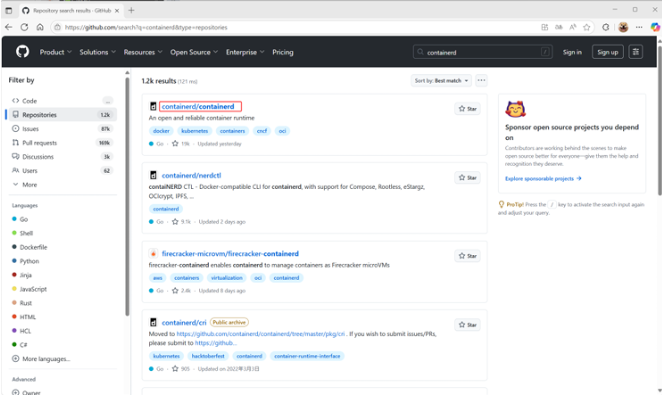The height and width of the screenshot is (409, 662).
Task: Open the new tab plus button
Action: 131,10
